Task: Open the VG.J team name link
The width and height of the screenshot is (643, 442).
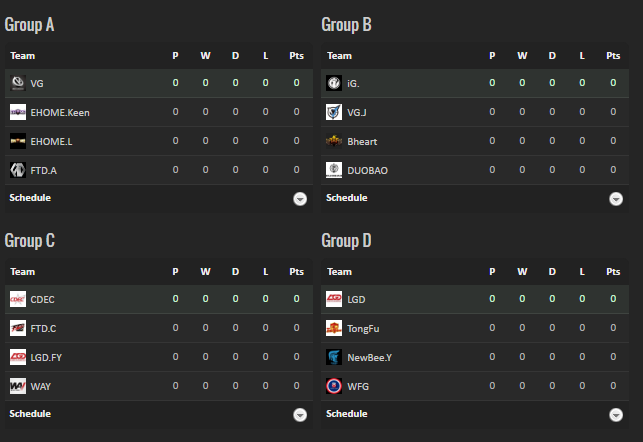Action: pyautogui.click(x=358, y=112)
